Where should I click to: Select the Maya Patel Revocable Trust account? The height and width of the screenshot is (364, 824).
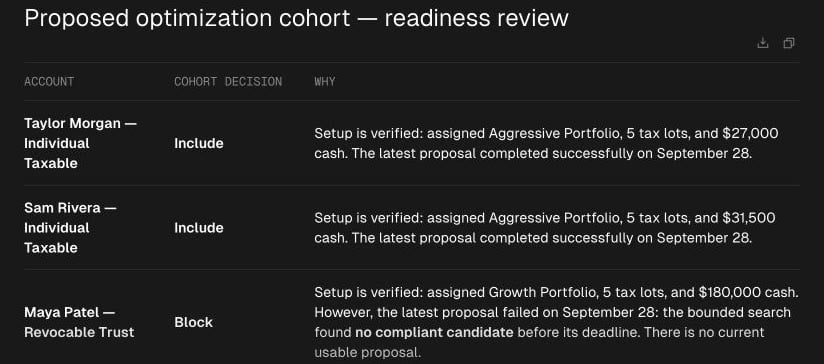[x=79, y=323]
